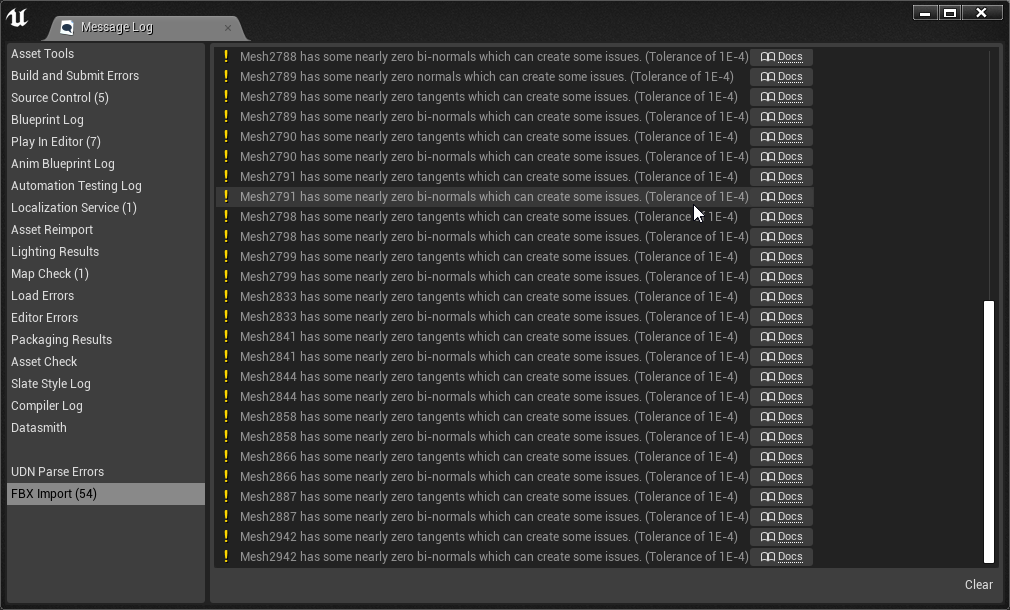The image size is (1010, 610).
Task: Click the warning icon on highlighted Mesh2791 row
Action: 227,196
